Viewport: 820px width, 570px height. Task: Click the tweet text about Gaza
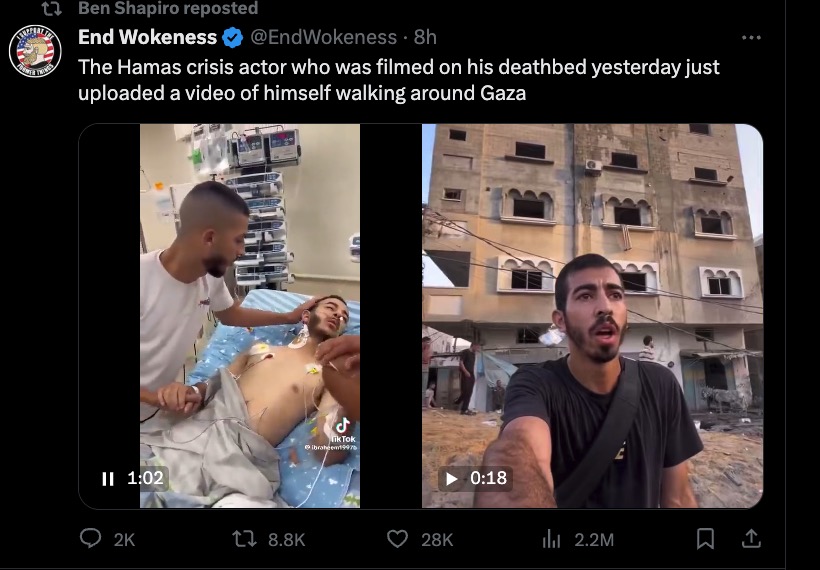point(398,80)
